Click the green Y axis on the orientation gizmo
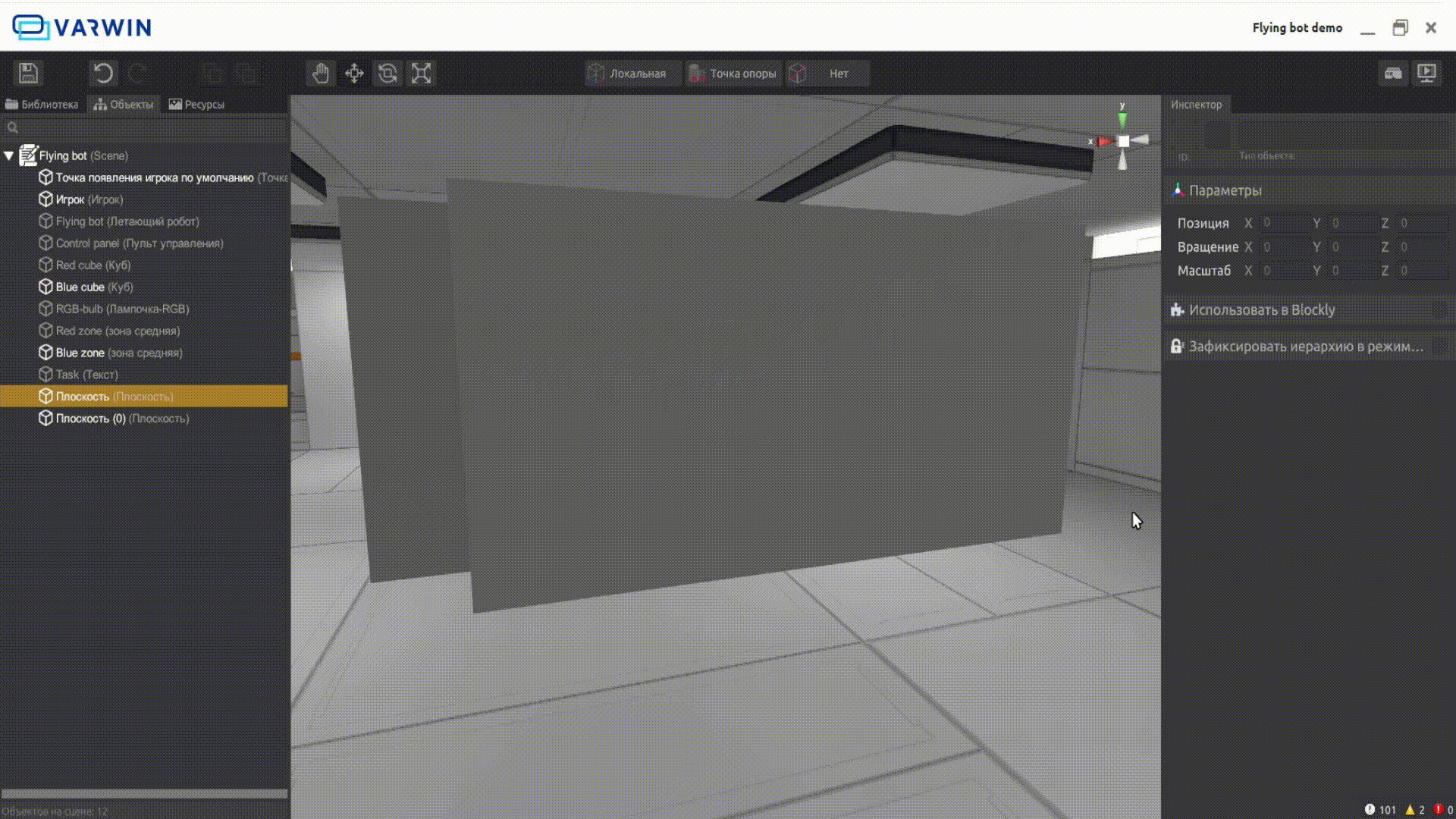The height and width of the screenshot is (819, 1456). coord(1122,121)
